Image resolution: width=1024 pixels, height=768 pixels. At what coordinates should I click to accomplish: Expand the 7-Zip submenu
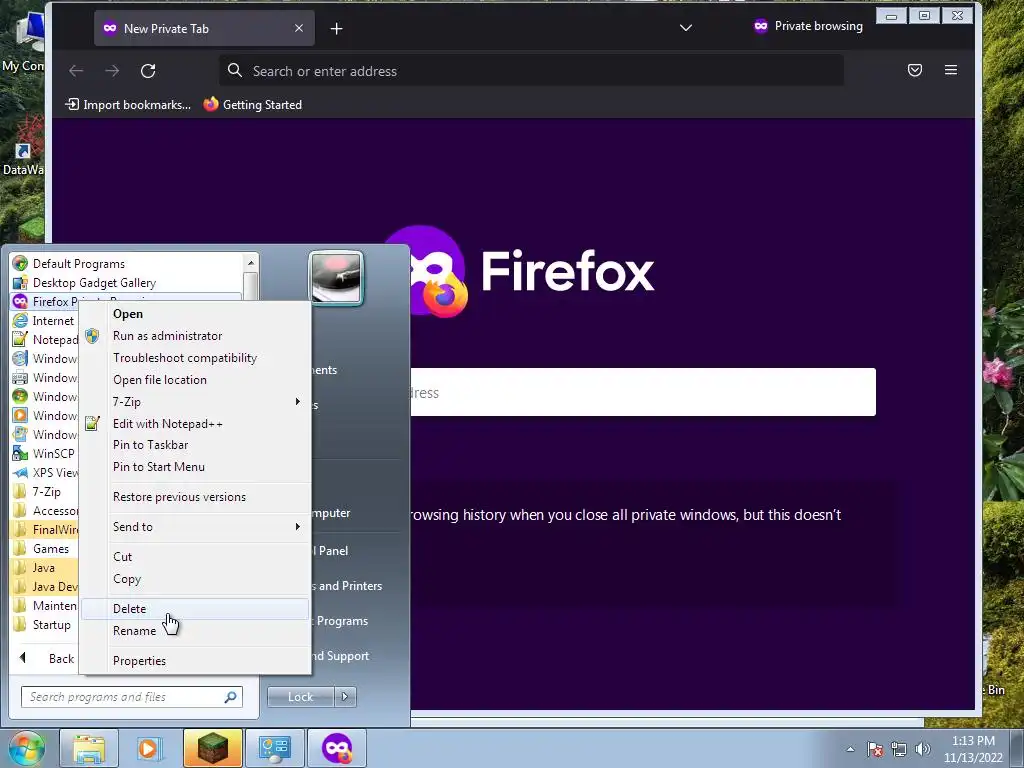tap(195, 402)
